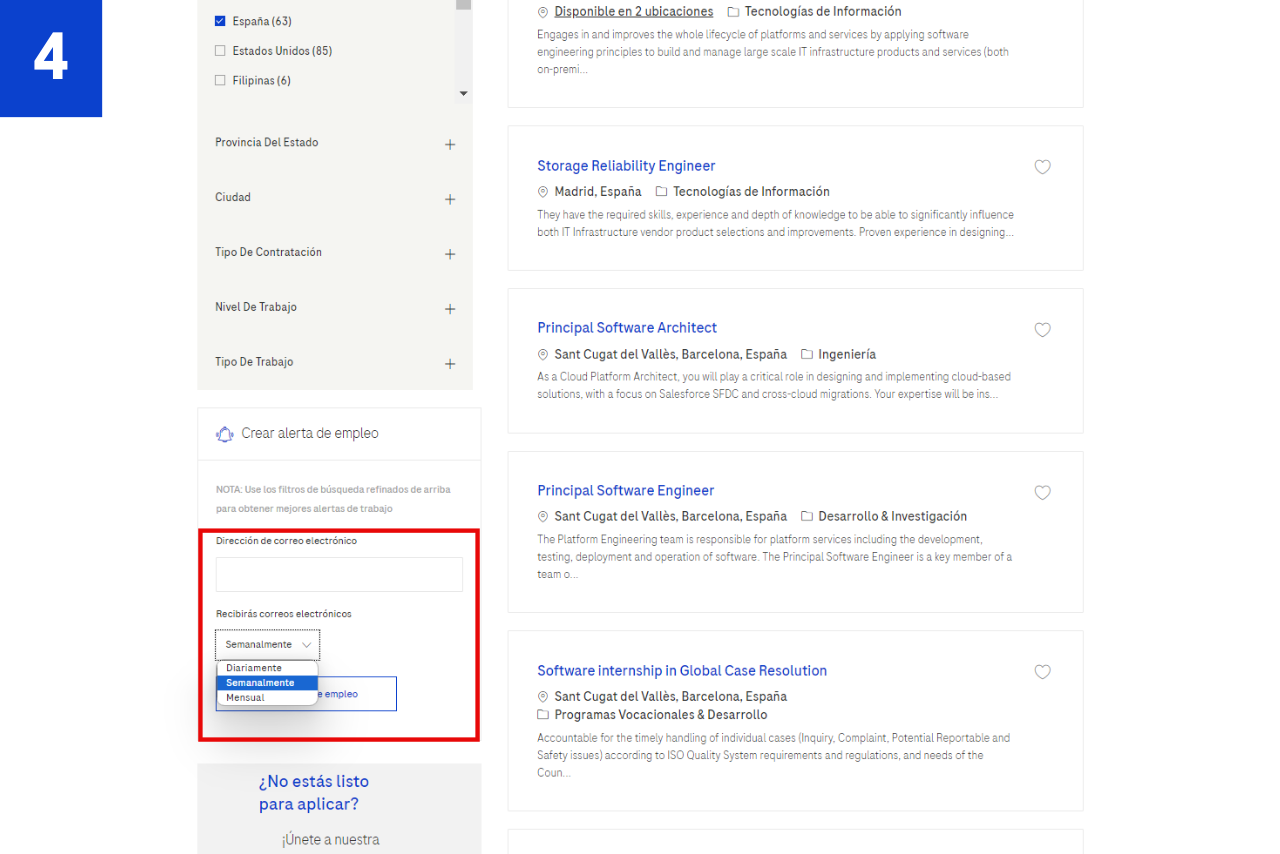
Task: Click the country filter list scrollbar thumb
Action: [463, 4]
